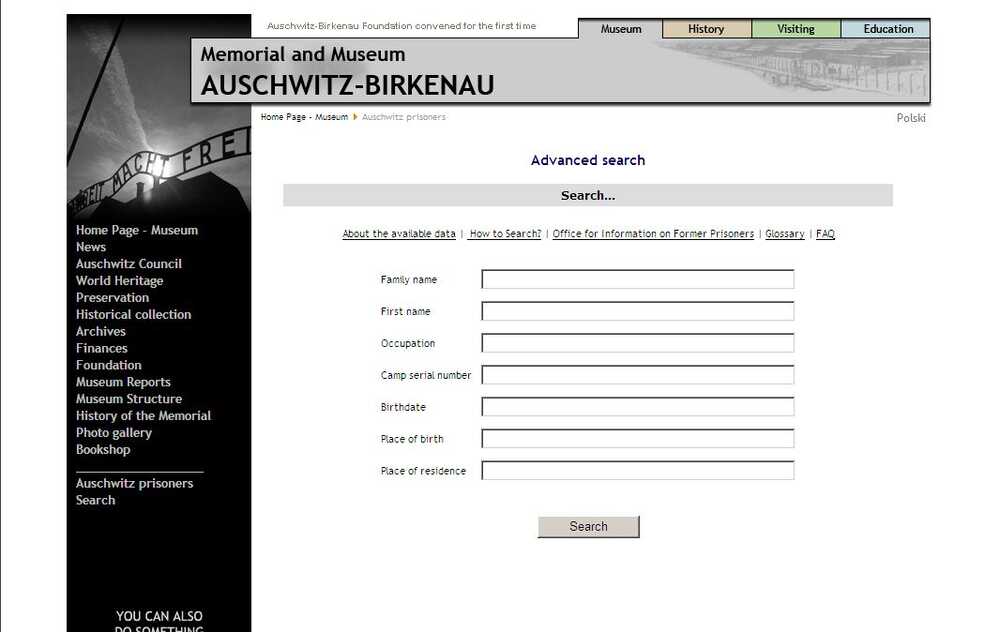Open Photo gallery in the sidebar
The height and width of the screenshot is (632, 1000).
[114, 433]
